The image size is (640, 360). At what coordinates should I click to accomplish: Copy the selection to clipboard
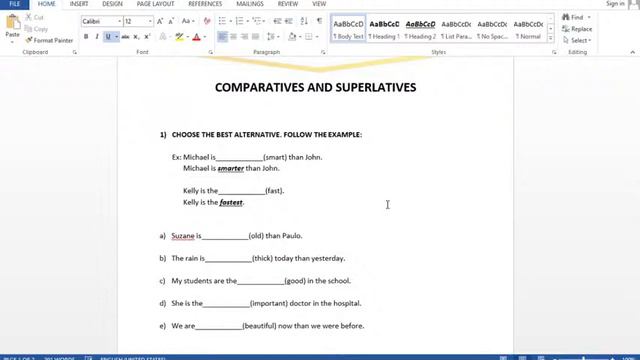click(36, 29)
